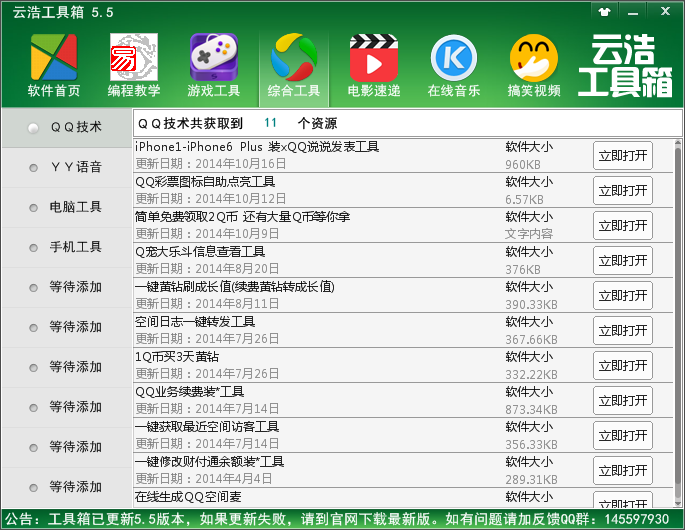
Task: Click 立即打开 for 一键获取最近空间访客工具
Action: pyautogui.click(x=623, y=435)
